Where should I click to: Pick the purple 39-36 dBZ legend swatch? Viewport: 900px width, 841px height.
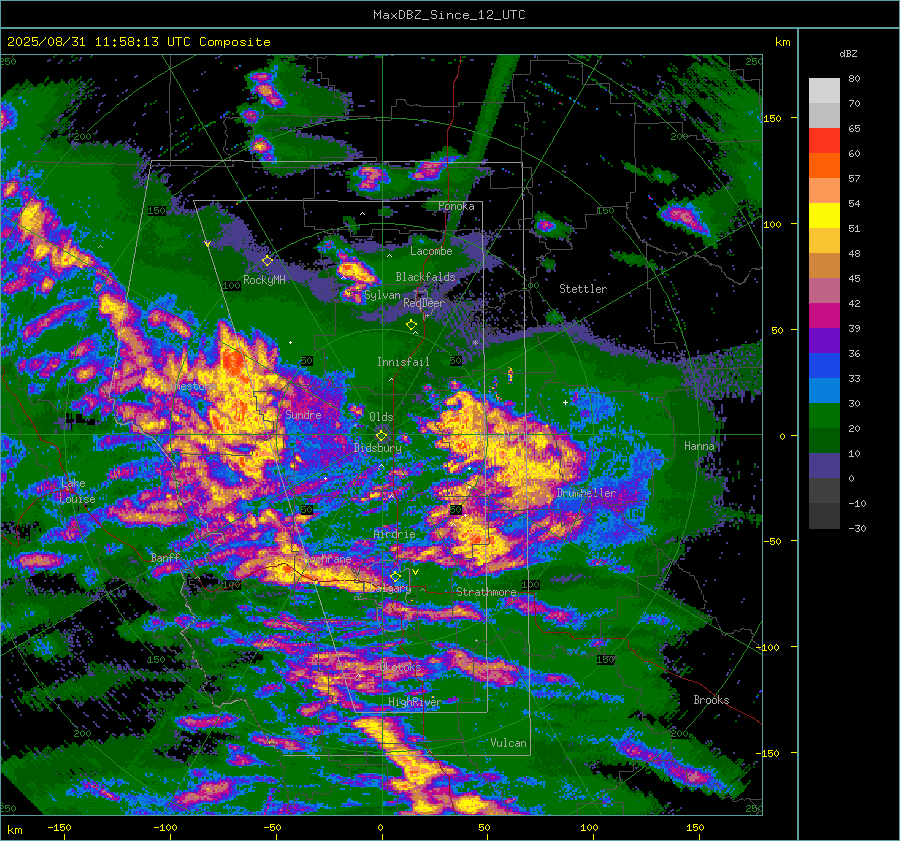click(x=824, y=341)
